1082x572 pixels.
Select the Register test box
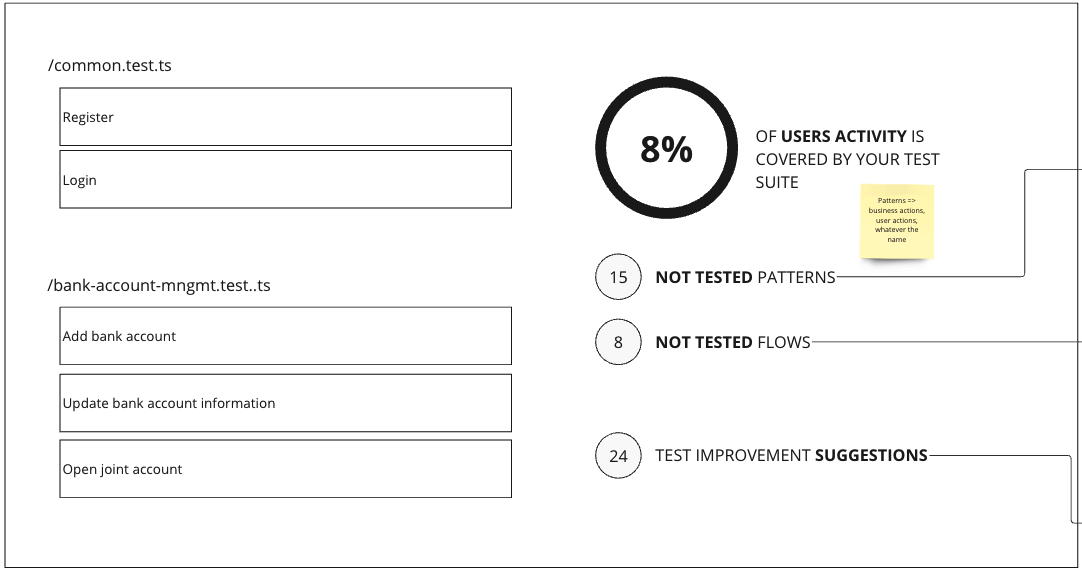click(286, 117)
